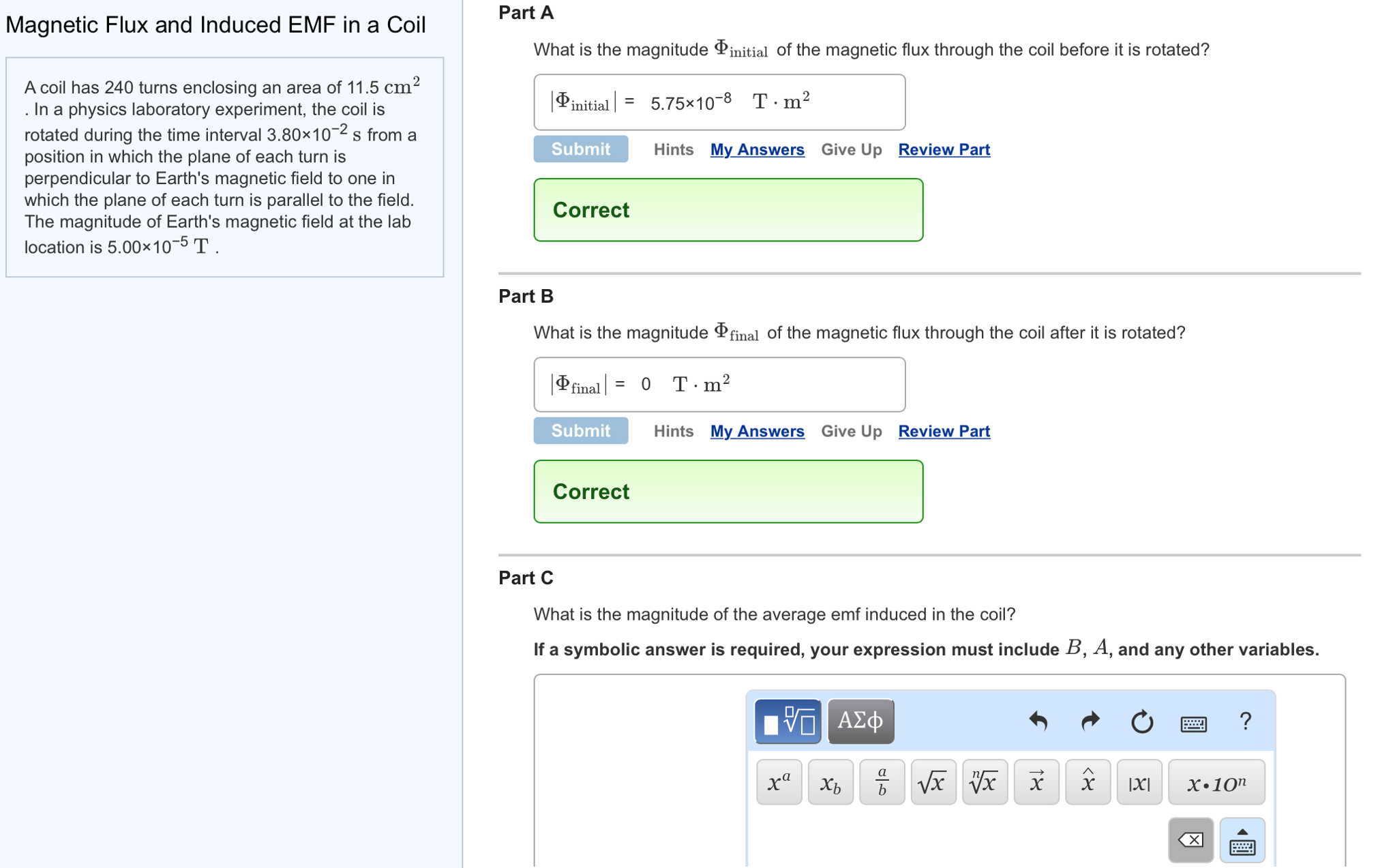
Task: Insert an nth root template
Action: pyautogui.click(x=984, y=782)
